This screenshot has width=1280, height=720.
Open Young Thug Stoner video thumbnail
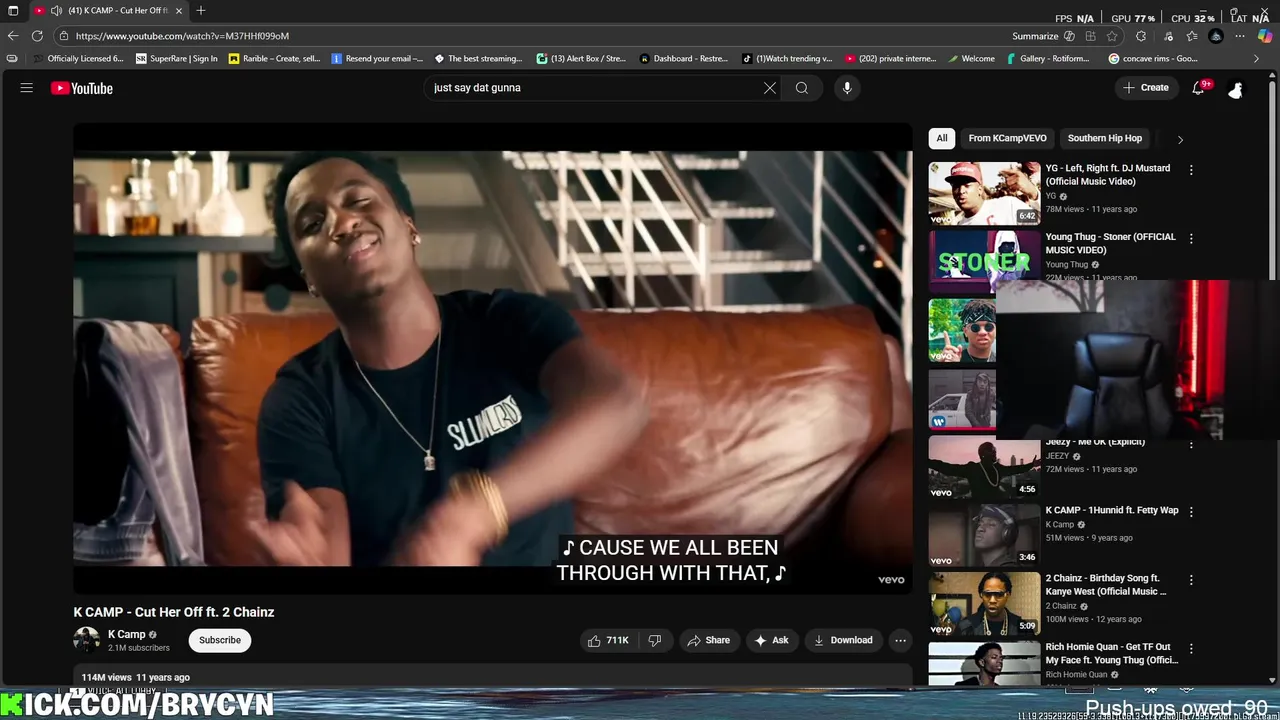coord(984,261)
